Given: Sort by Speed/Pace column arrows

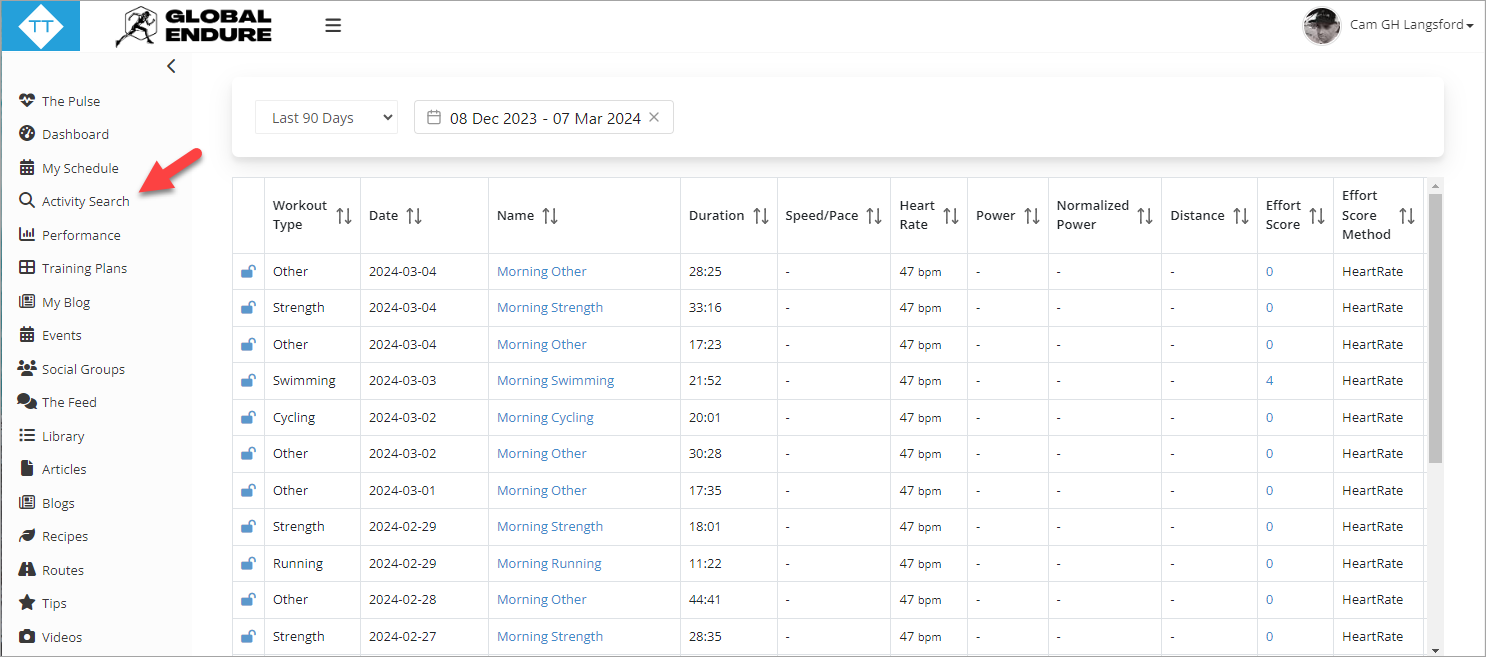Looking at the screenshot, I should [x=874, y=215].
